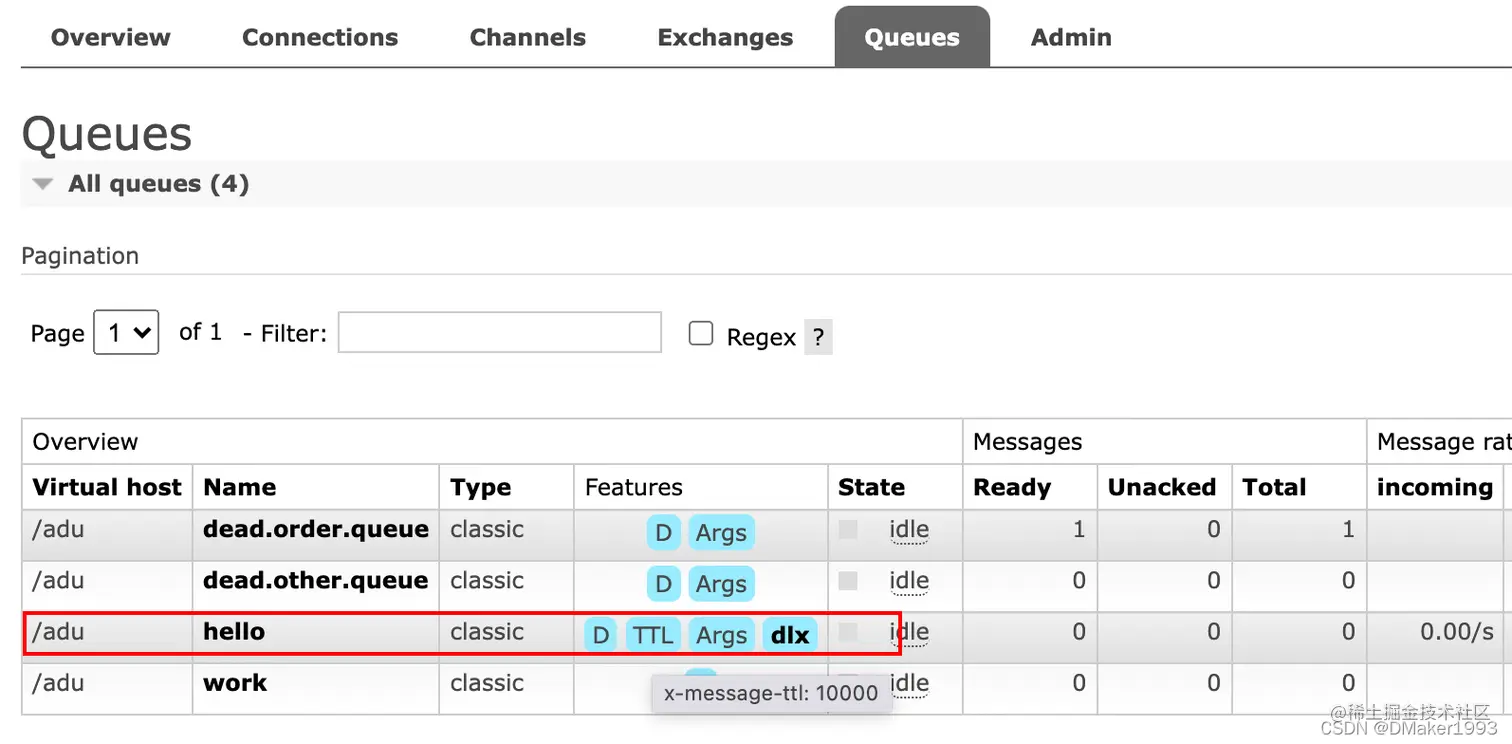This screenshot has width=1512, height=744.
Task: Click the dlx badge of hello queue
Action: click(x=790, y=635)
